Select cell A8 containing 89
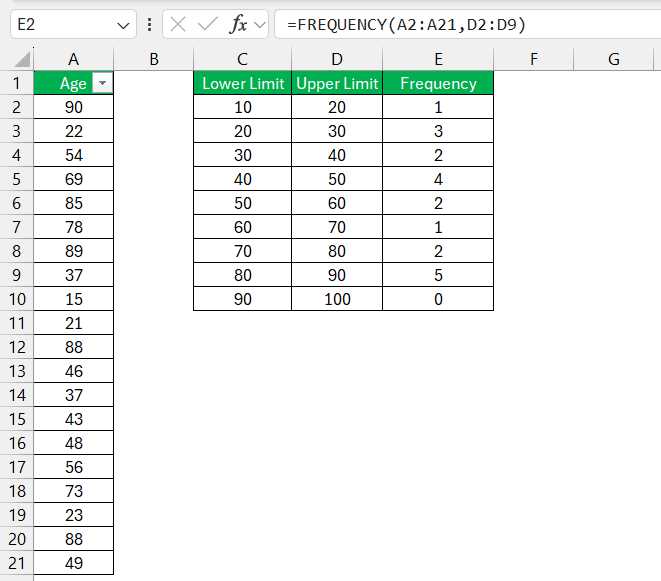 tap(73, 251)
